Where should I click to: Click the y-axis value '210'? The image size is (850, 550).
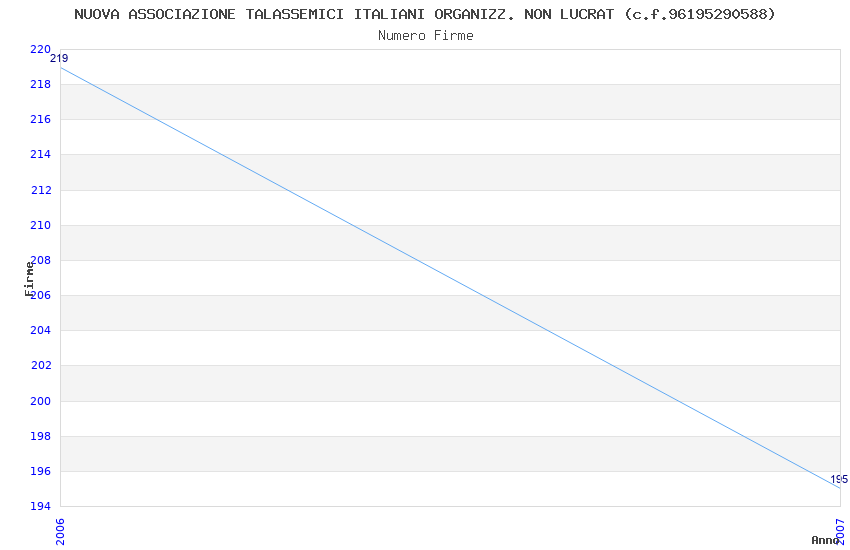40,225
